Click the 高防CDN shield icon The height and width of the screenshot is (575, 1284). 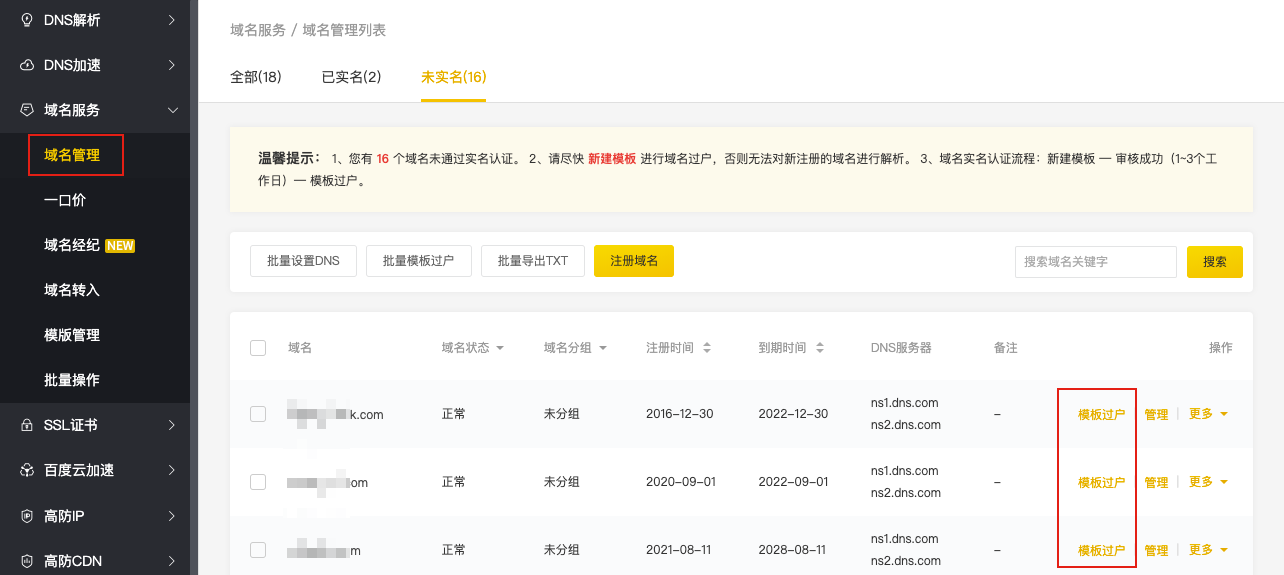click(x=27, y=561)
